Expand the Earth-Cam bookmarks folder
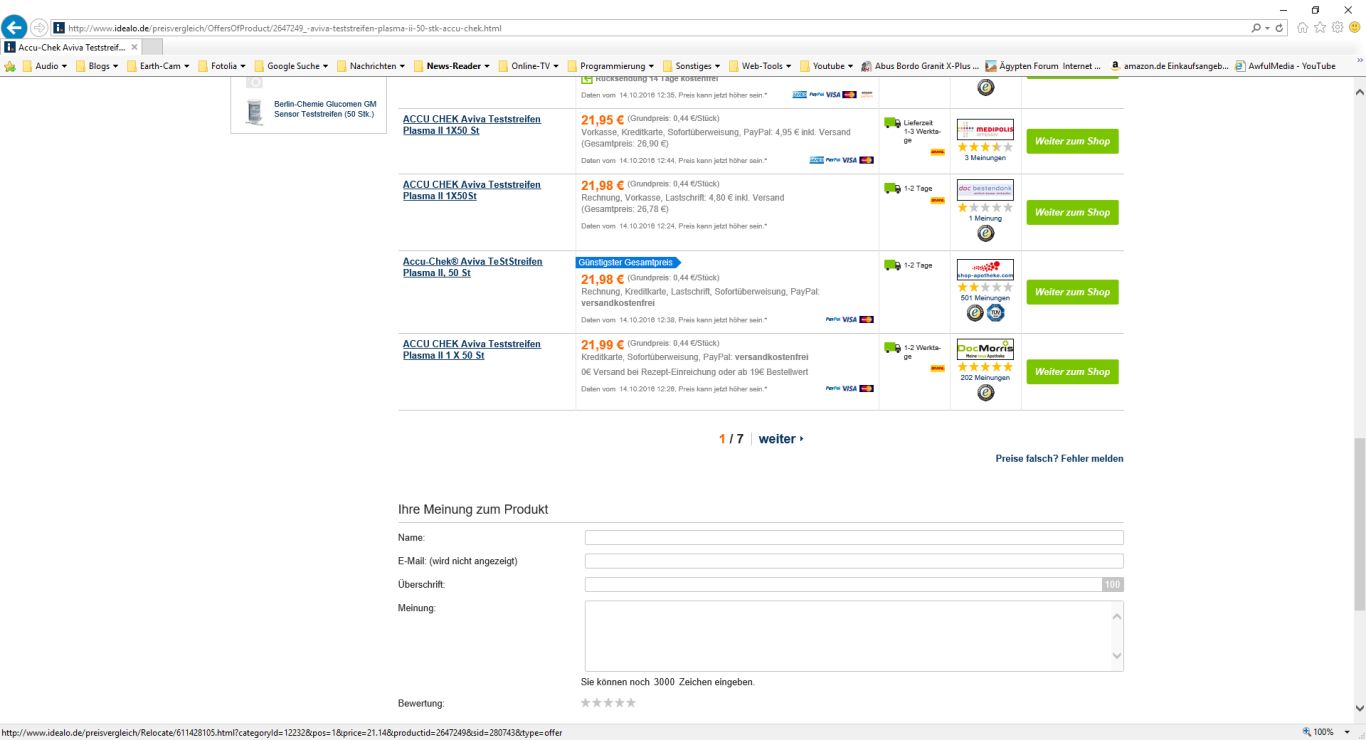The width and height of the screenshot is (1366, 740). pyautogui.click(x=158, y=66)
